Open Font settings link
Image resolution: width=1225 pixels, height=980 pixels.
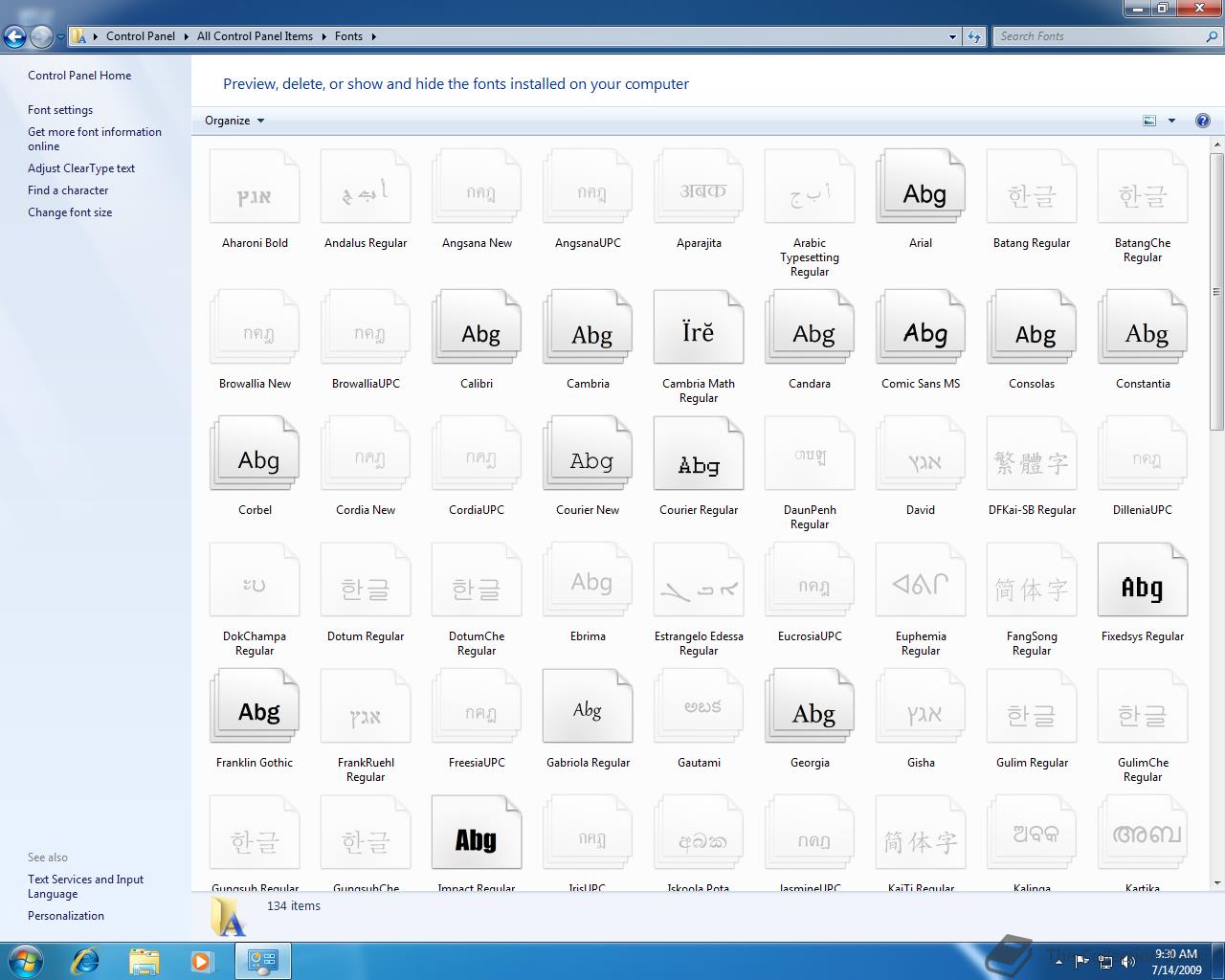click(x=60, y=110)
